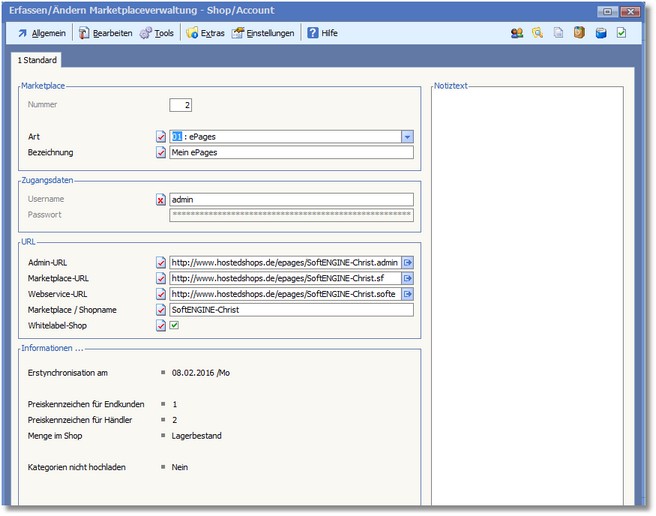The height and width of the screenshot is (516, 656).
Task: Open Webservice-URL with its arrow button
Action: point(407,294)
